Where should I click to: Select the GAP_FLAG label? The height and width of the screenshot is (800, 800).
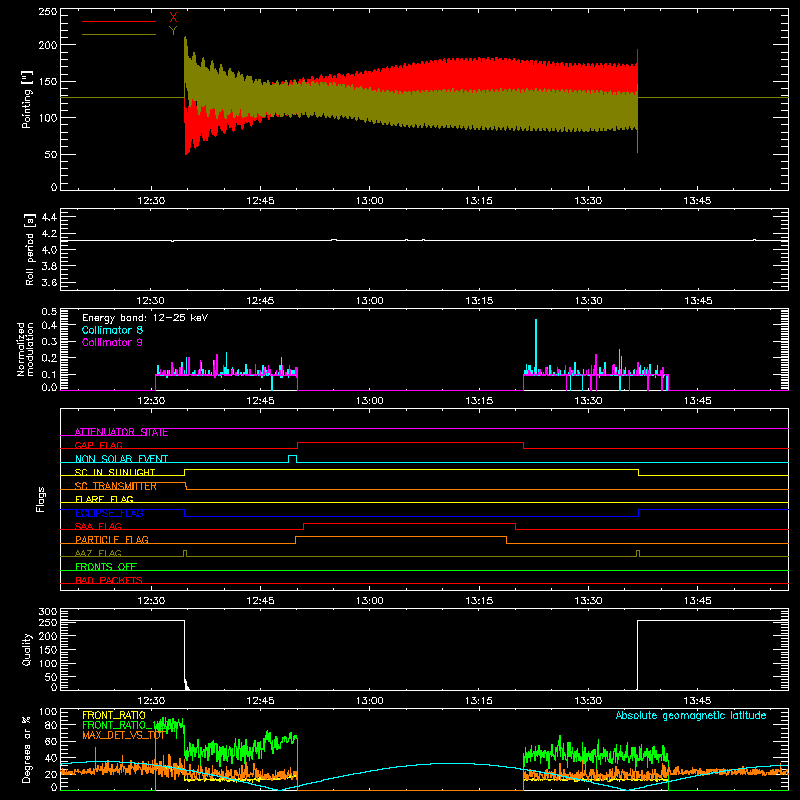[x=98, y=445]
